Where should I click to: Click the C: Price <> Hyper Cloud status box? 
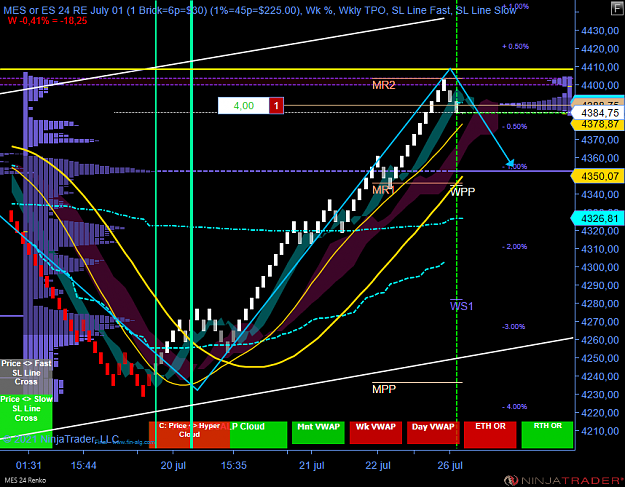(x=189, y=434)
